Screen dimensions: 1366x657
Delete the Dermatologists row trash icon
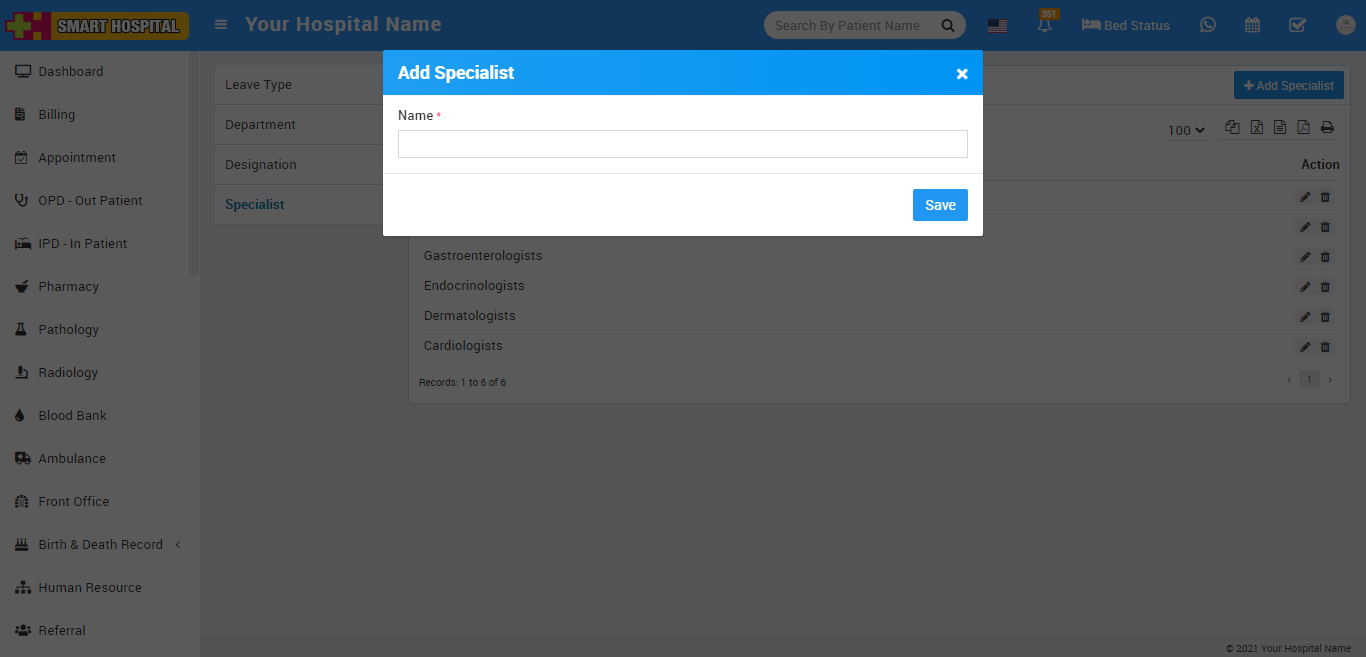pos(1325,317)
